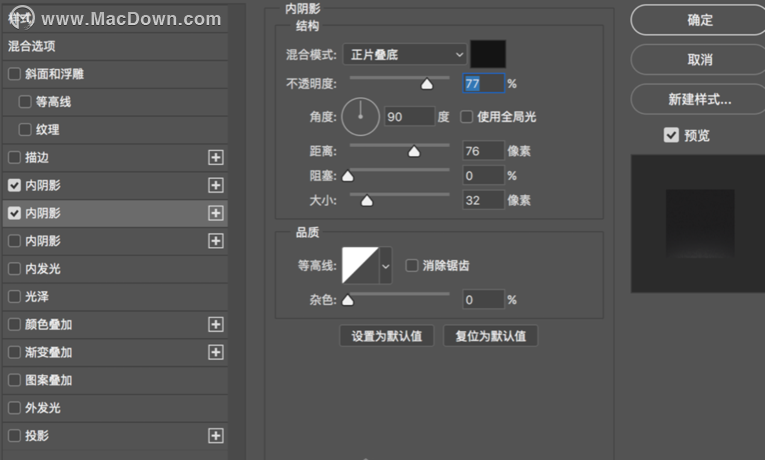Click plus icon on highlighted 内阴影 row
Screen dimensions: 765x460
[x=216, y=213]
